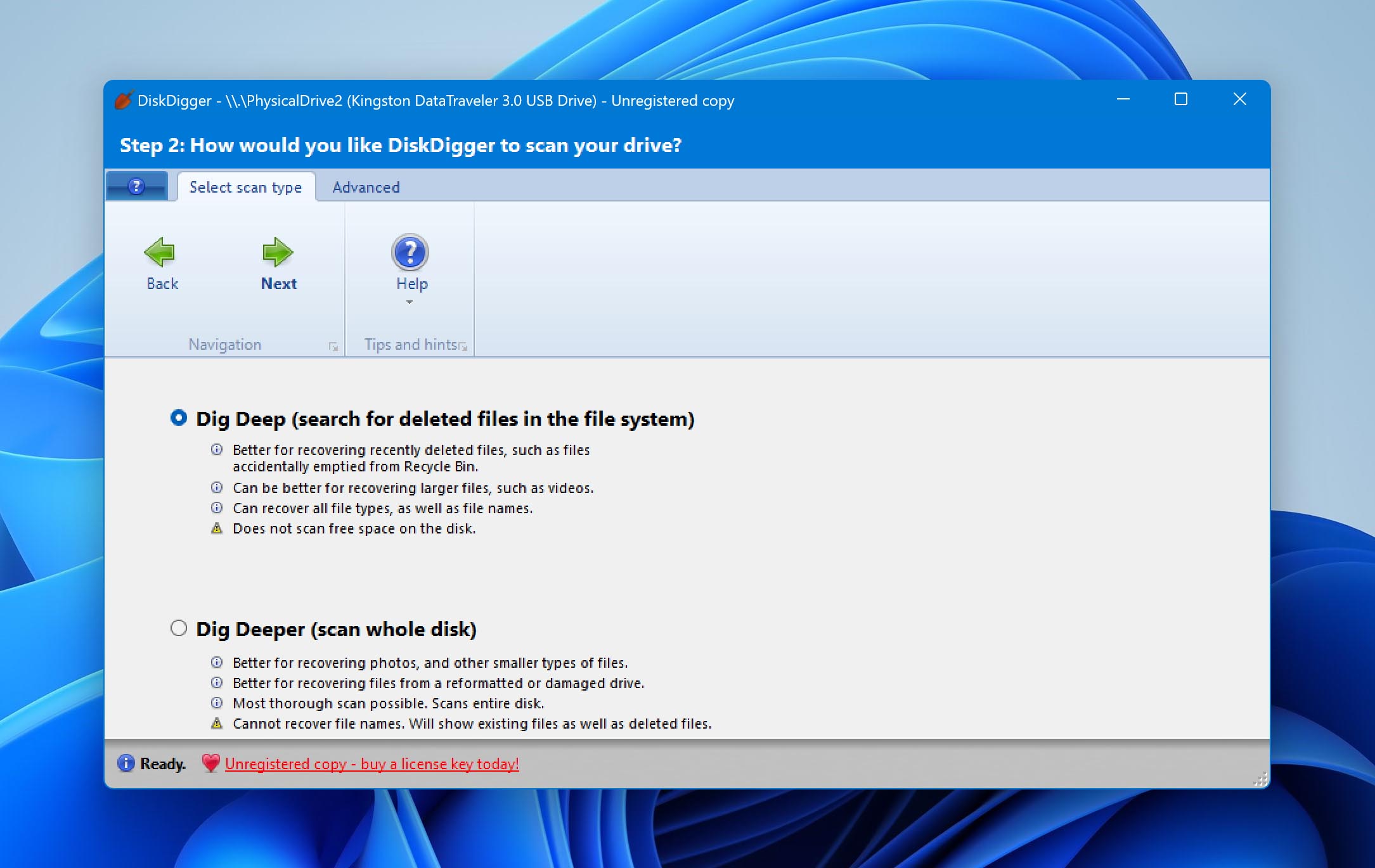Click info icon beside 'reformatted or damaged drive'
Viewport: 1375px width, 868px height.
coord(217,682)
